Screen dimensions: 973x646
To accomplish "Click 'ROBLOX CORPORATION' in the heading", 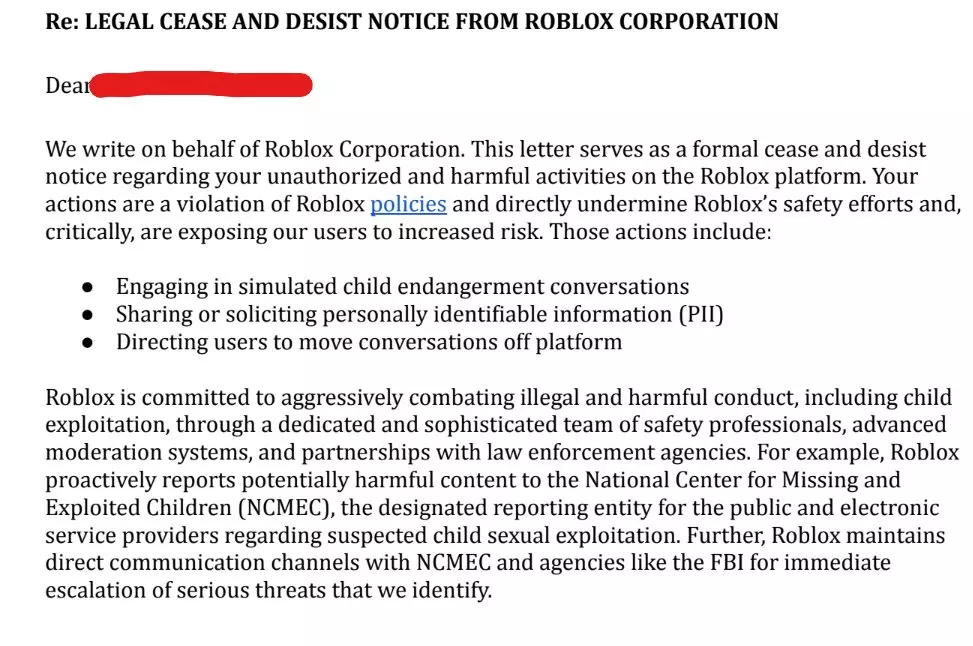I will coord(652,22).
